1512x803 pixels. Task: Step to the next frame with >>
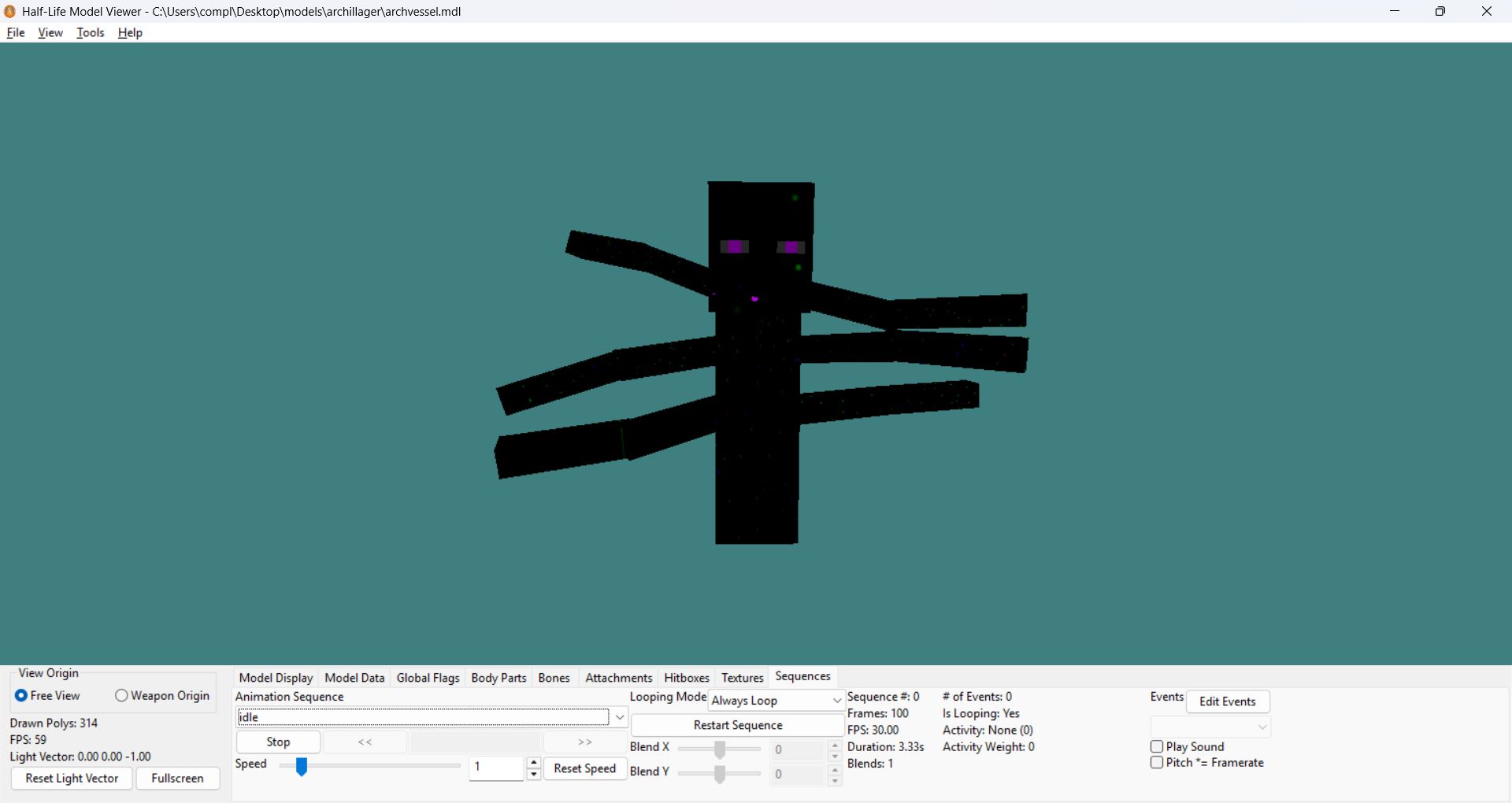(585, 742)
